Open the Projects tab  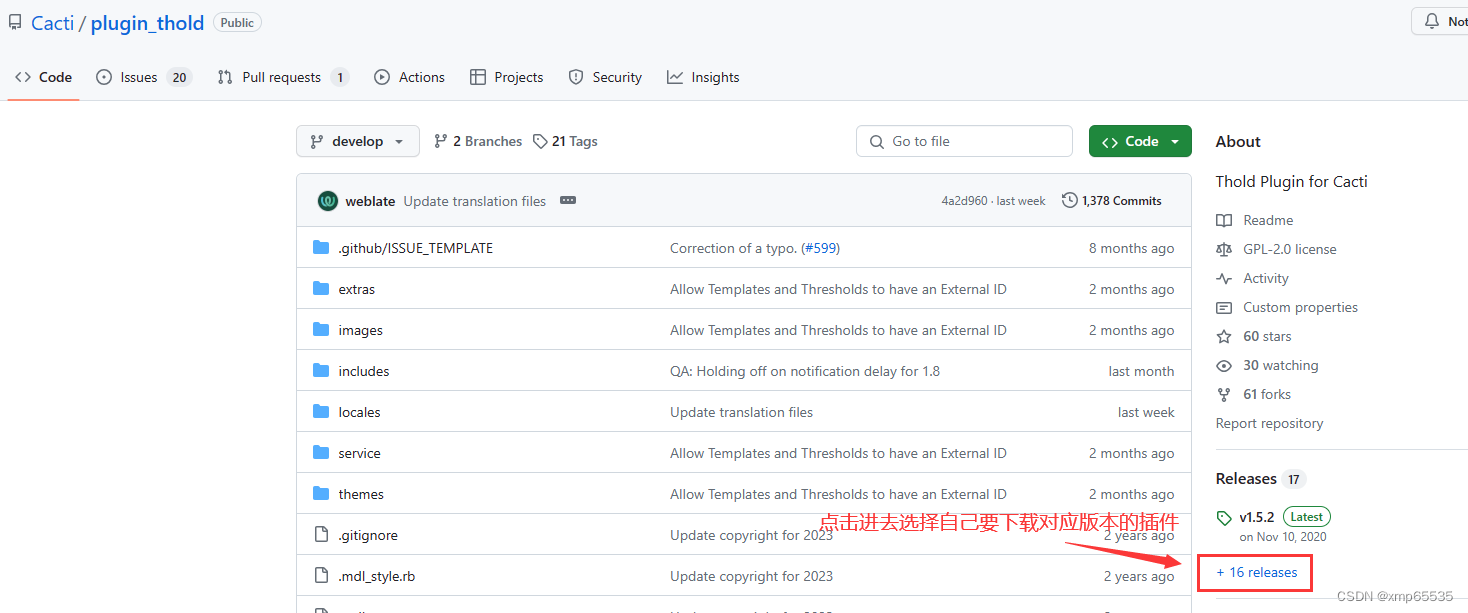506,77
